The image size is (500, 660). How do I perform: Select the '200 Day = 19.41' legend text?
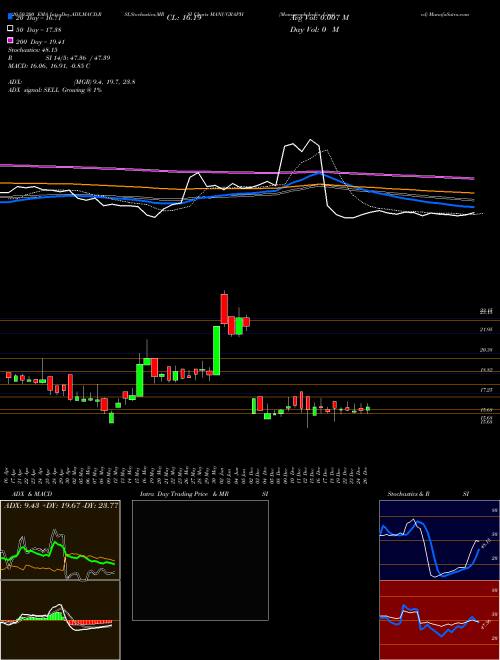coord(40,42)
